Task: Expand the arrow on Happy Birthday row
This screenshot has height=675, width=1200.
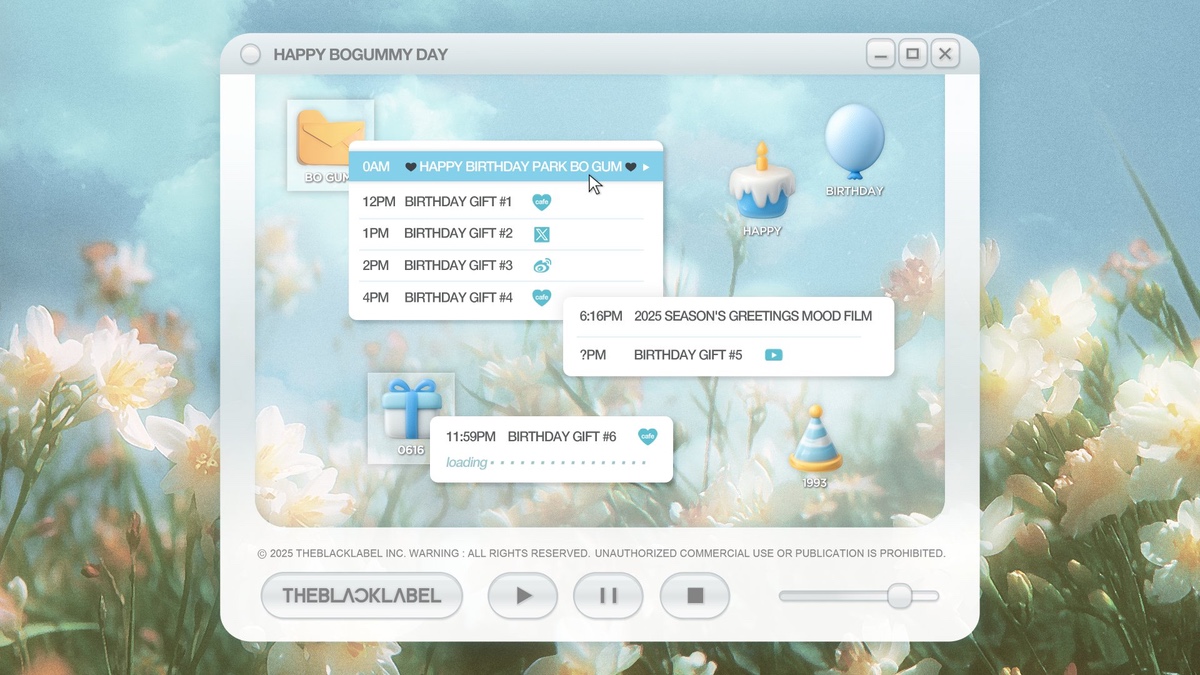Action: [x=646, y=167]
